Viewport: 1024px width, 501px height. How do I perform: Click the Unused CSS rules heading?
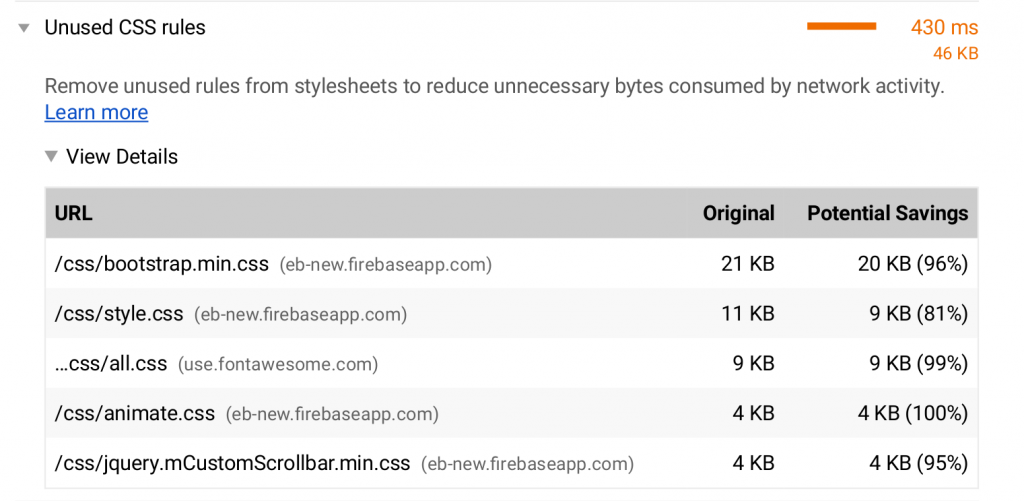(x=125, y=28)
